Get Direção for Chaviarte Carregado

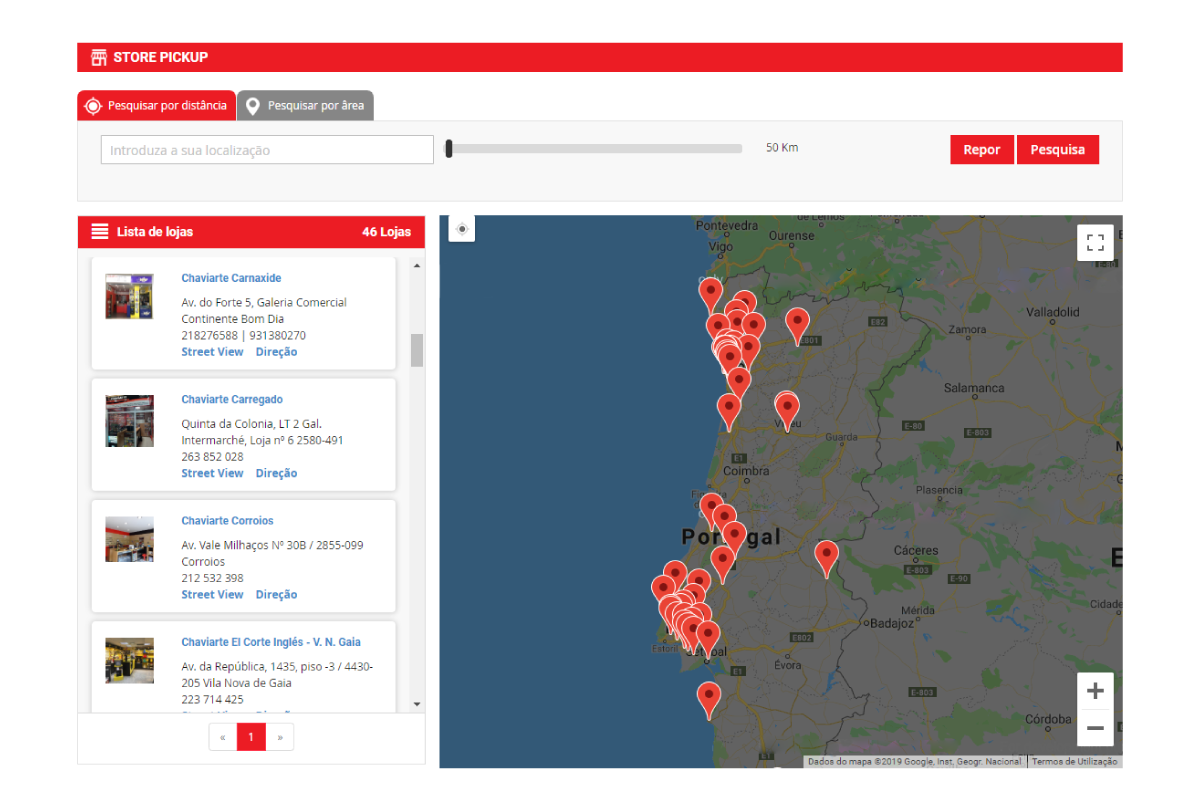(276, 473)
